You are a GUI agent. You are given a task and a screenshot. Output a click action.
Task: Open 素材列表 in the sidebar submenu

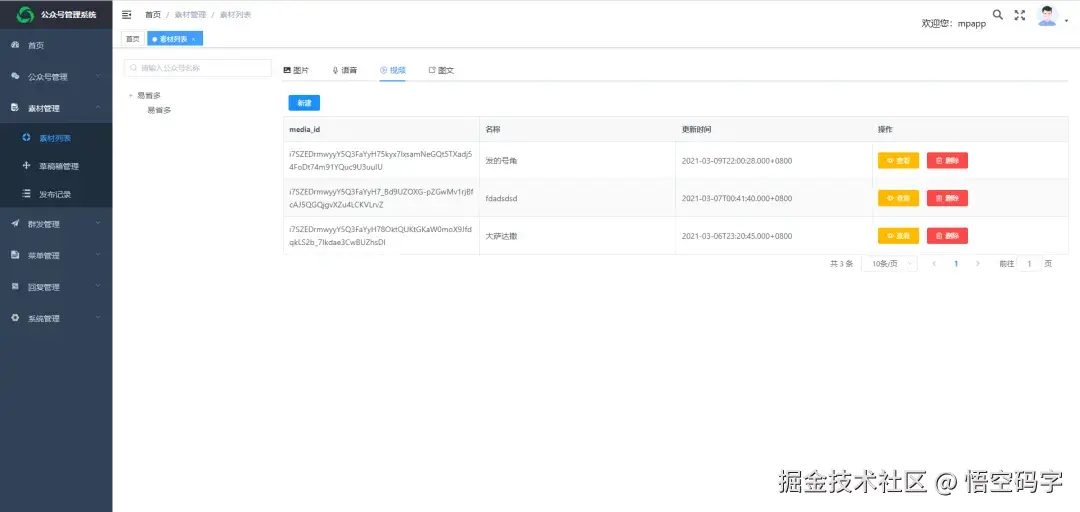coord(56,138)
